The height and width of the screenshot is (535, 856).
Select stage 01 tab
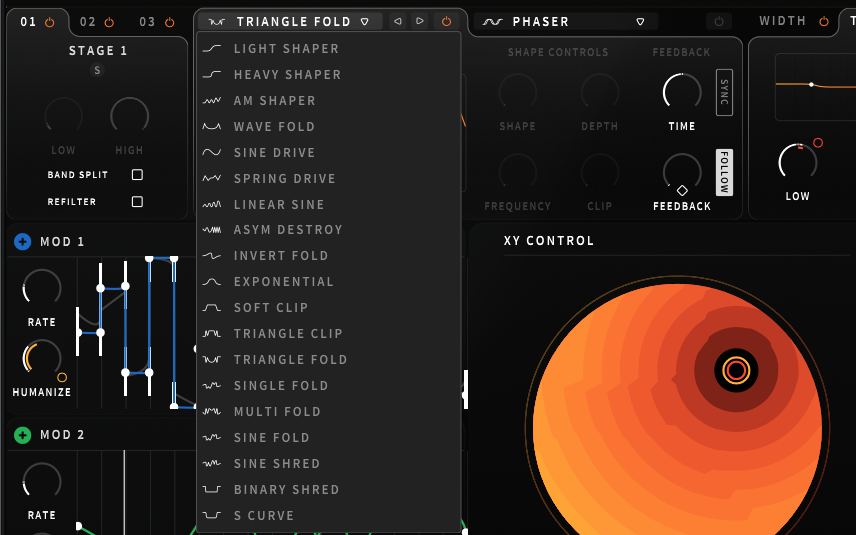(x=28, y=22)
